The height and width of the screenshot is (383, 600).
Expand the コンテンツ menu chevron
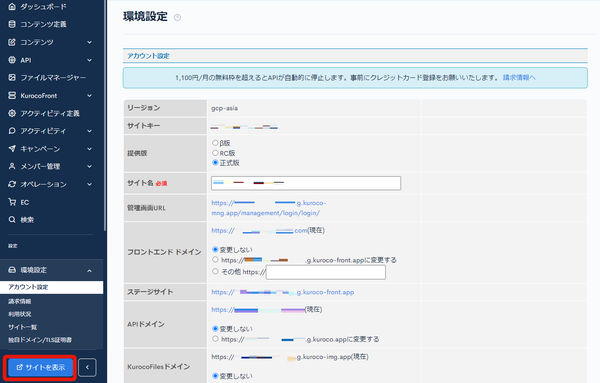click(x=89, y=42)
